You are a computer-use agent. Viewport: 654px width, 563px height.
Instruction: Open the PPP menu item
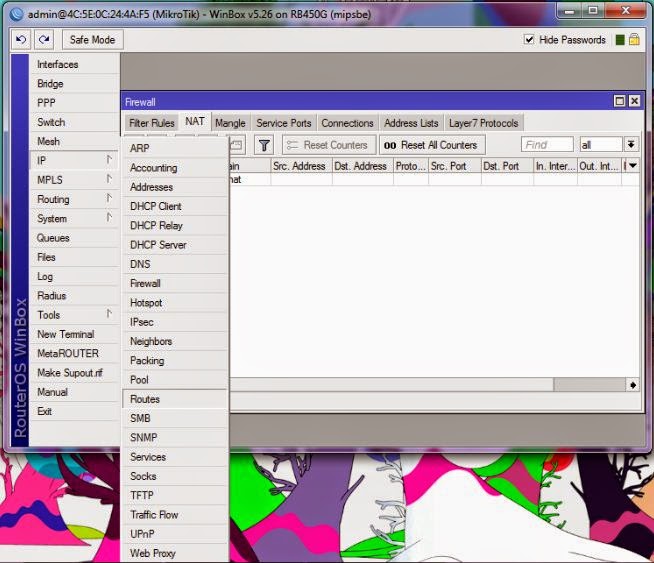(x=75, y=103)
